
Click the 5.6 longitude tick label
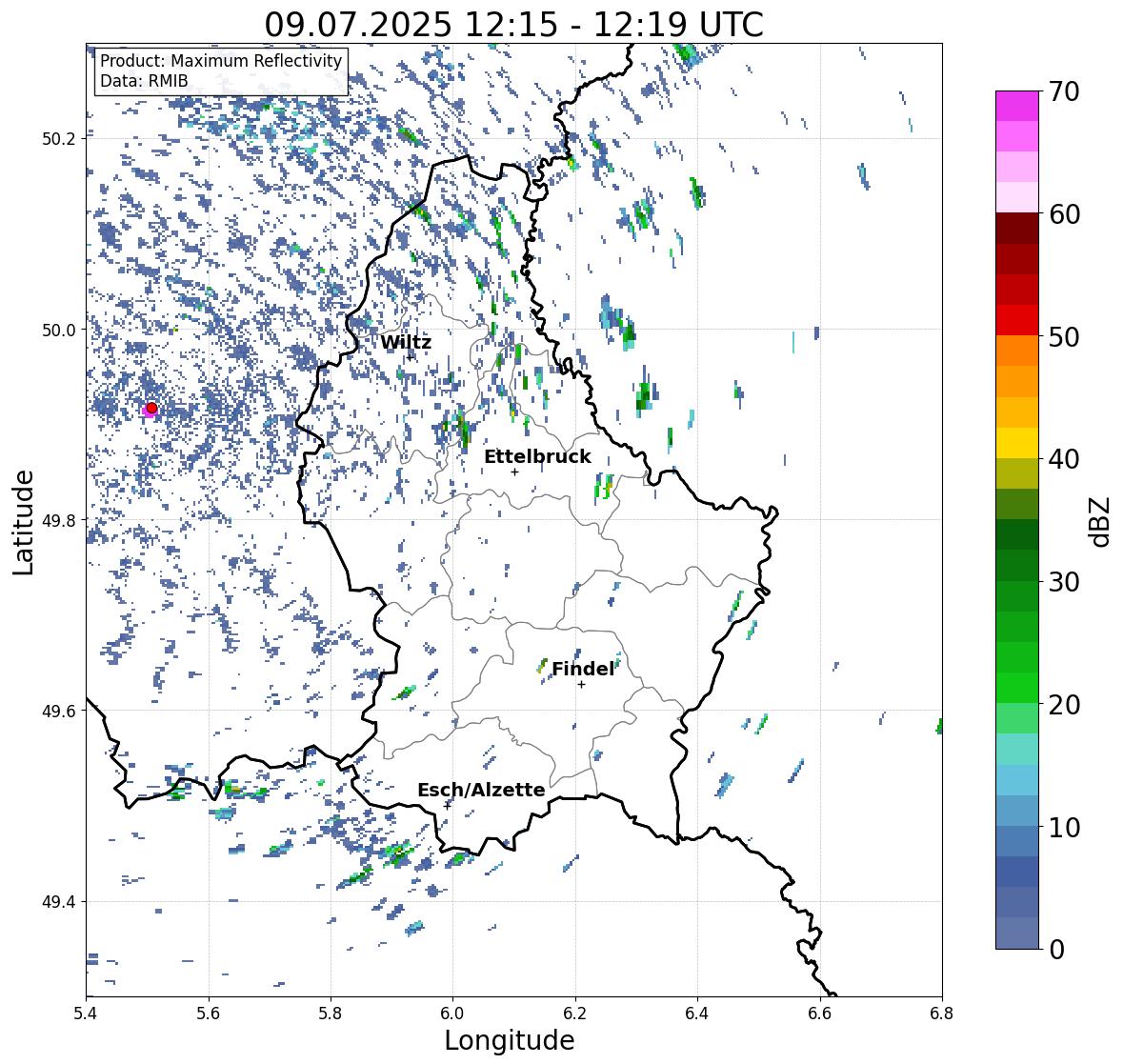209,1014
